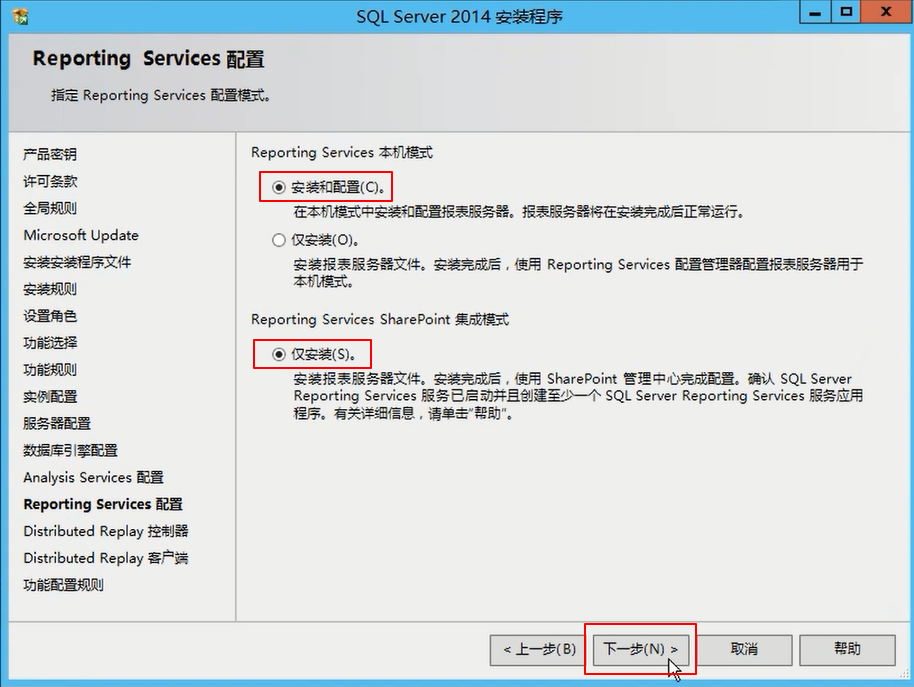Click the Distributed Replay 客户端 step
The height and width of the screenshot is (687, 914).
coord(106,558)
